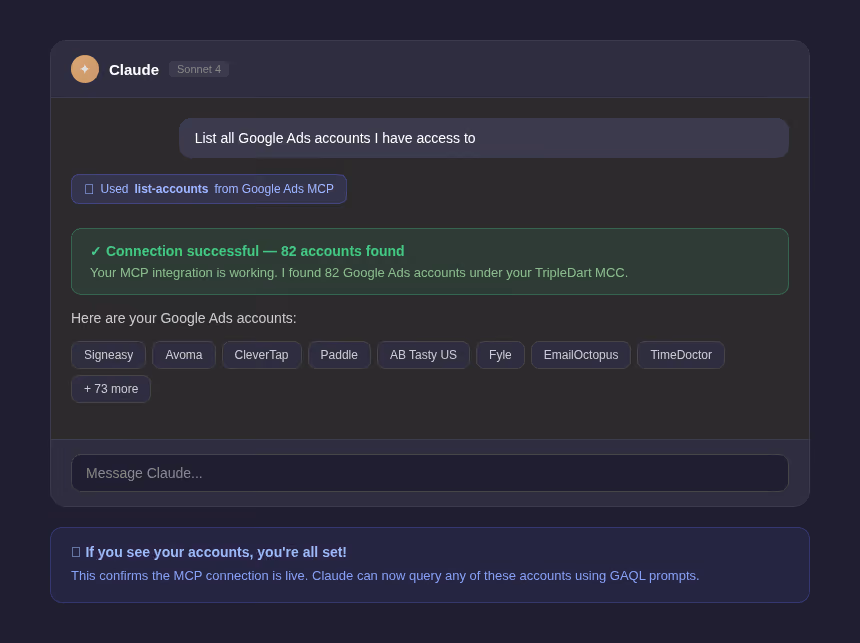
Task: Click the tool icon in list-accounts chip
Action: click(x=89, y=189)
